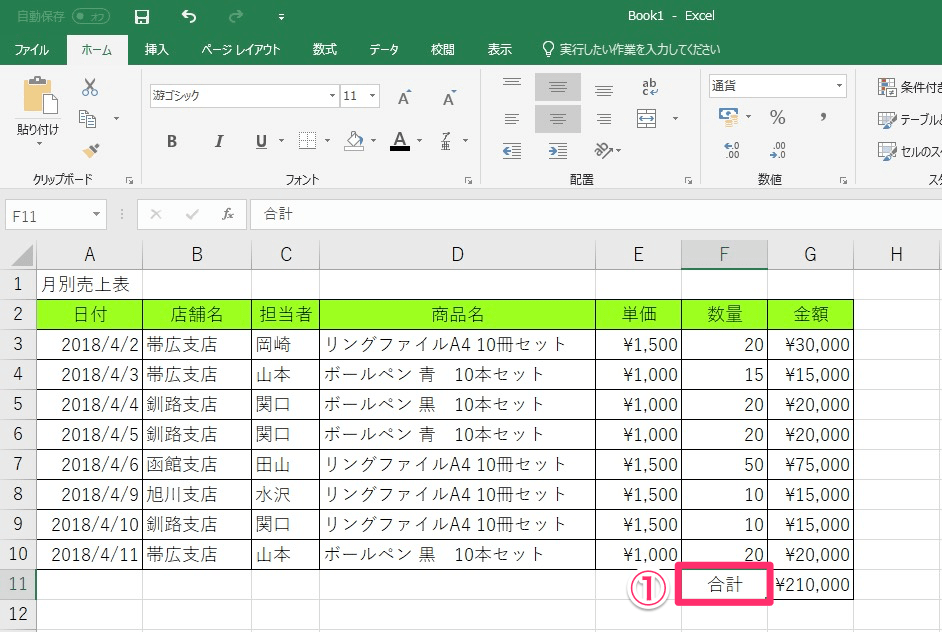The width and height of the screenshot is (942, 632).
Task: Decrease indent icon
Action: tap(512, 151)
